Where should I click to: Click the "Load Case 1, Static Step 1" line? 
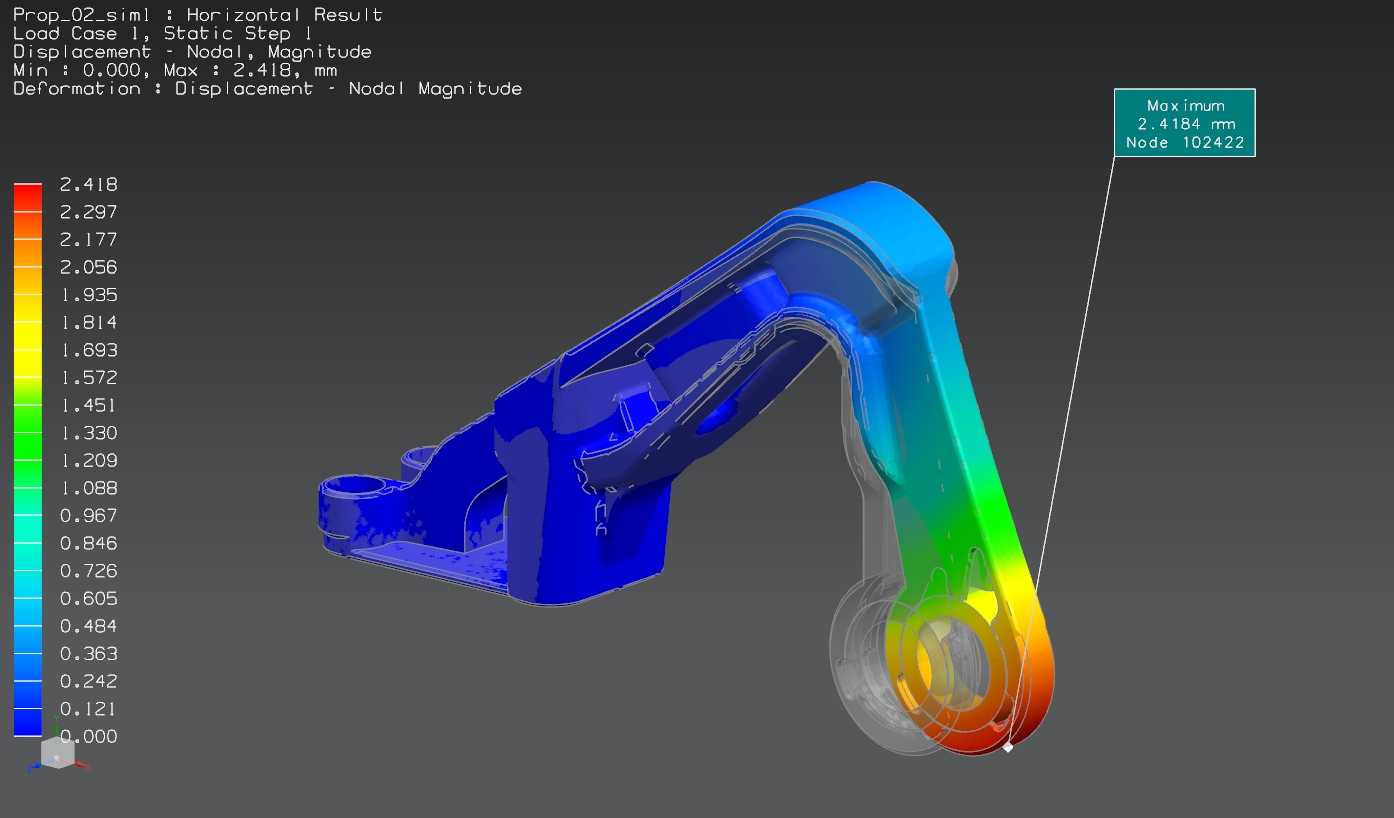coord(162,33)
